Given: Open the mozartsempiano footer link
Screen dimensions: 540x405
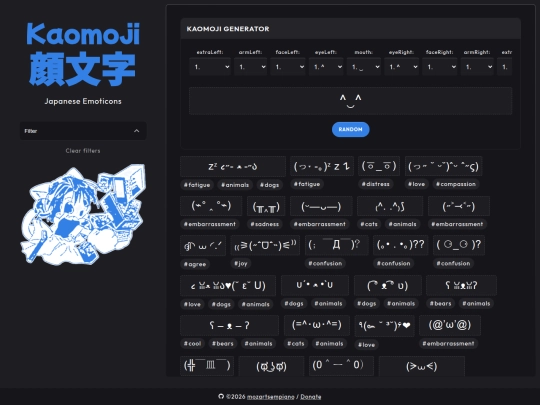Looking at the screenshot, I should click(x=271, y=397).
